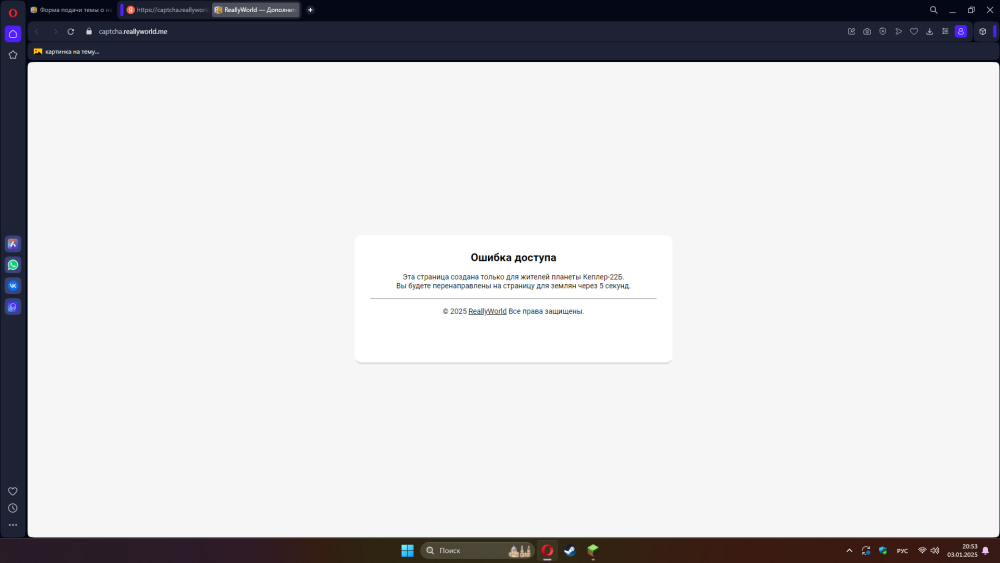This screenshot has width=1000, height=563.
Task: Follow the ReallyWorld footer link
Action: [x=487, y=311]
